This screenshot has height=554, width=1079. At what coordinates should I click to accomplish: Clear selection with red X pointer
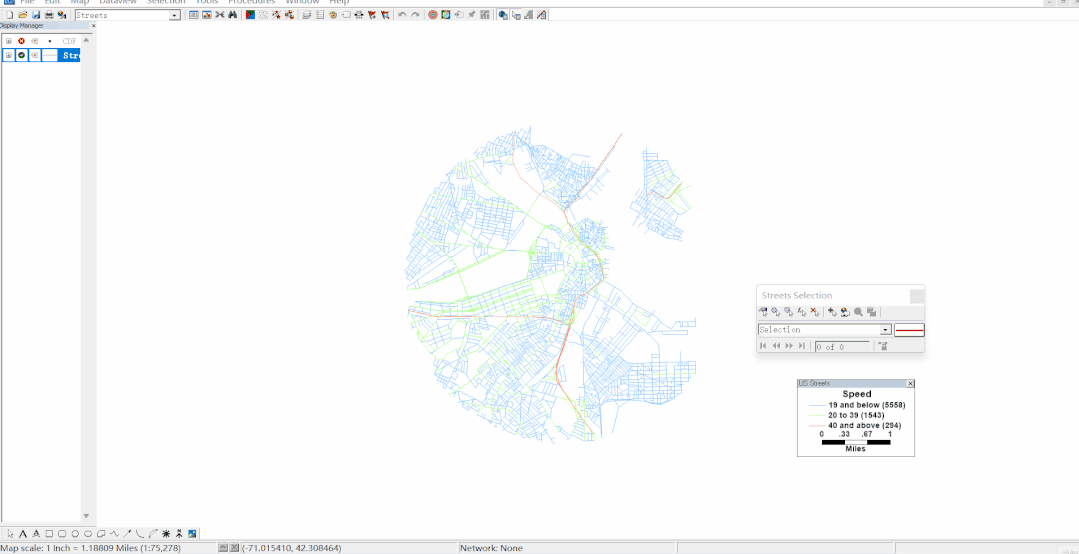tap(815, 312)
